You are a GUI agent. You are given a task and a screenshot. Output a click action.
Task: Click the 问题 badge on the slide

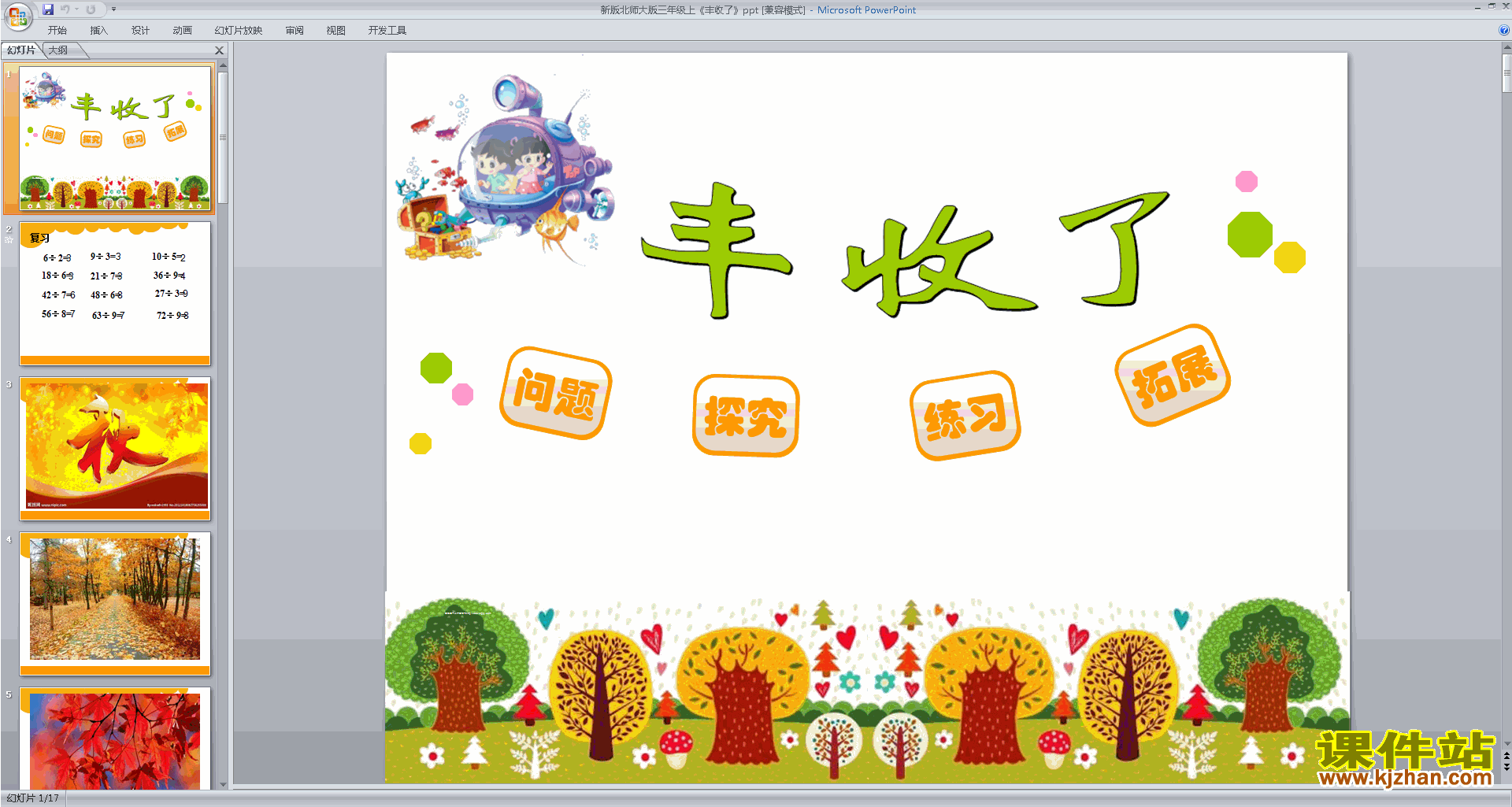[x=556, y=394]
